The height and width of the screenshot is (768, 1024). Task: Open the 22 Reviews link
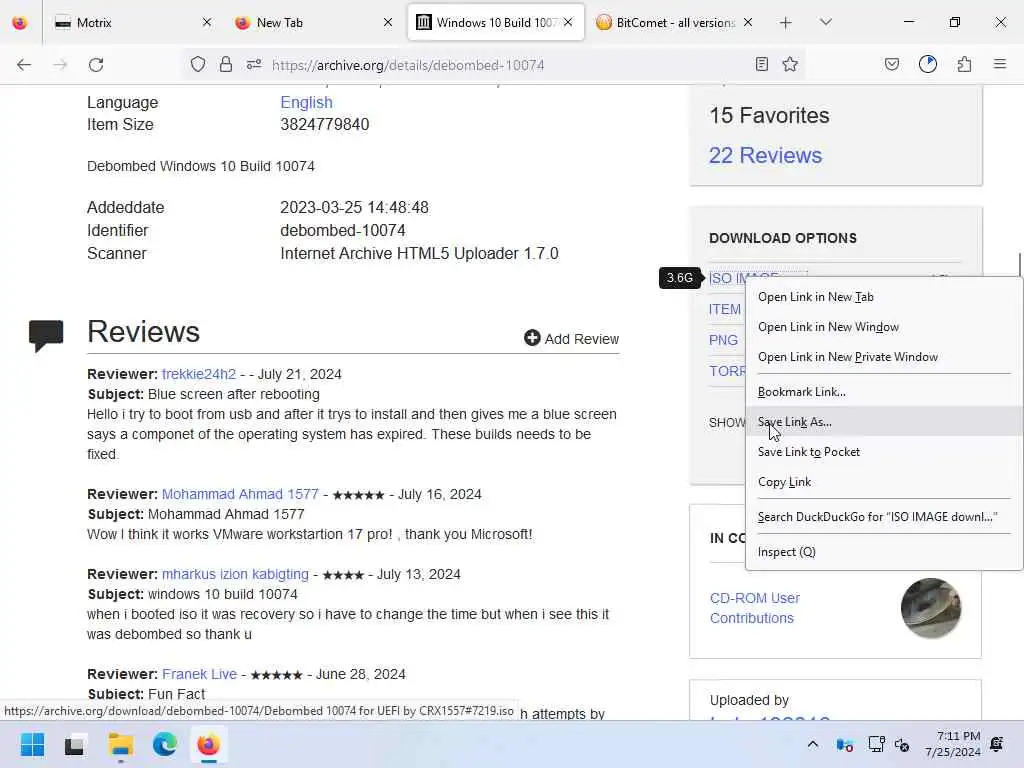pos(765,155)
